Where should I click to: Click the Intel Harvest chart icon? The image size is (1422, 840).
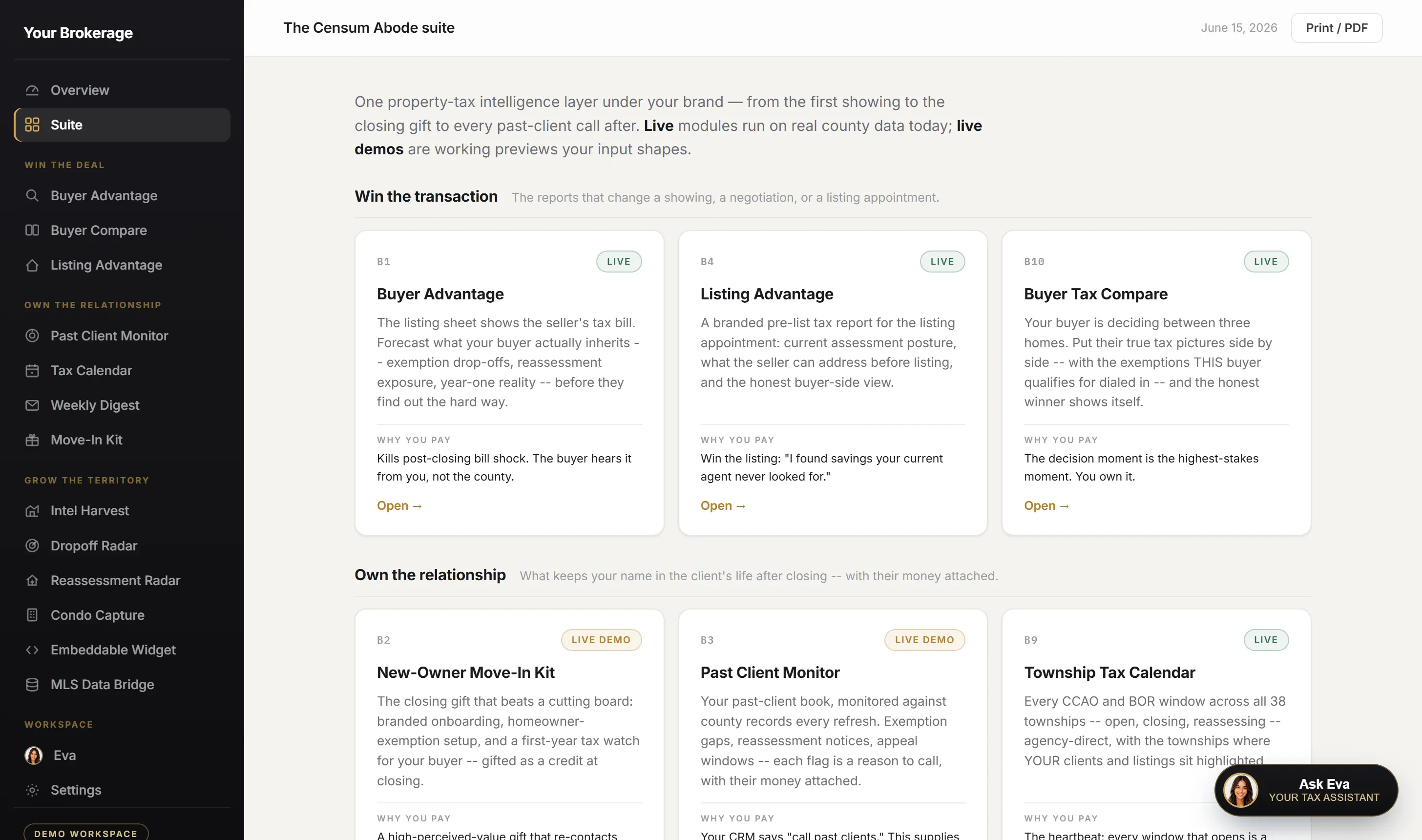(32, 510)
